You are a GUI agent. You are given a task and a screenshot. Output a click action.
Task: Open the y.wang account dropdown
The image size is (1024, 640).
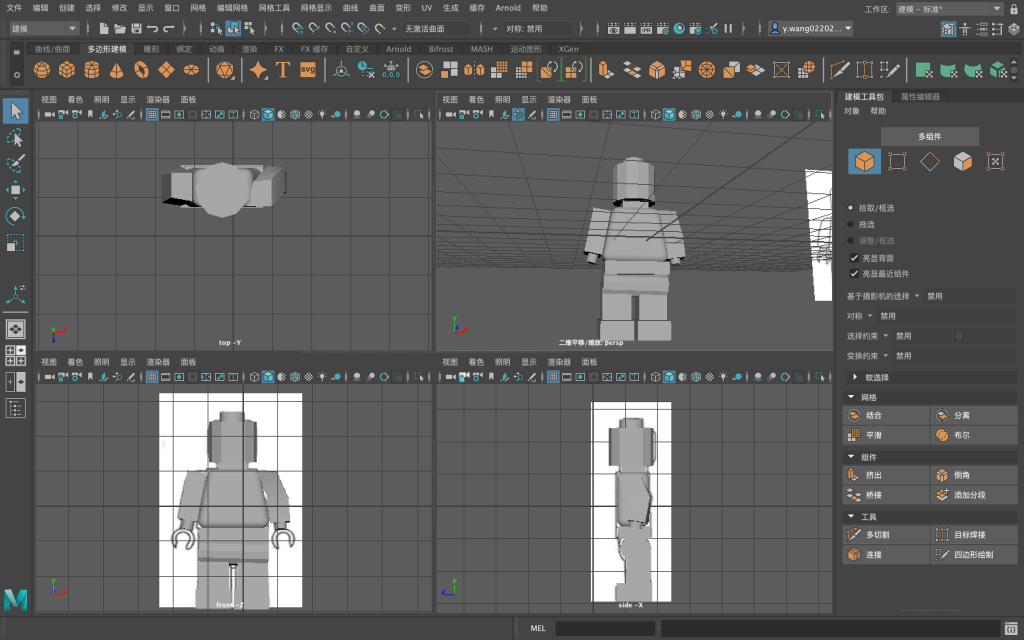(810, 28)
